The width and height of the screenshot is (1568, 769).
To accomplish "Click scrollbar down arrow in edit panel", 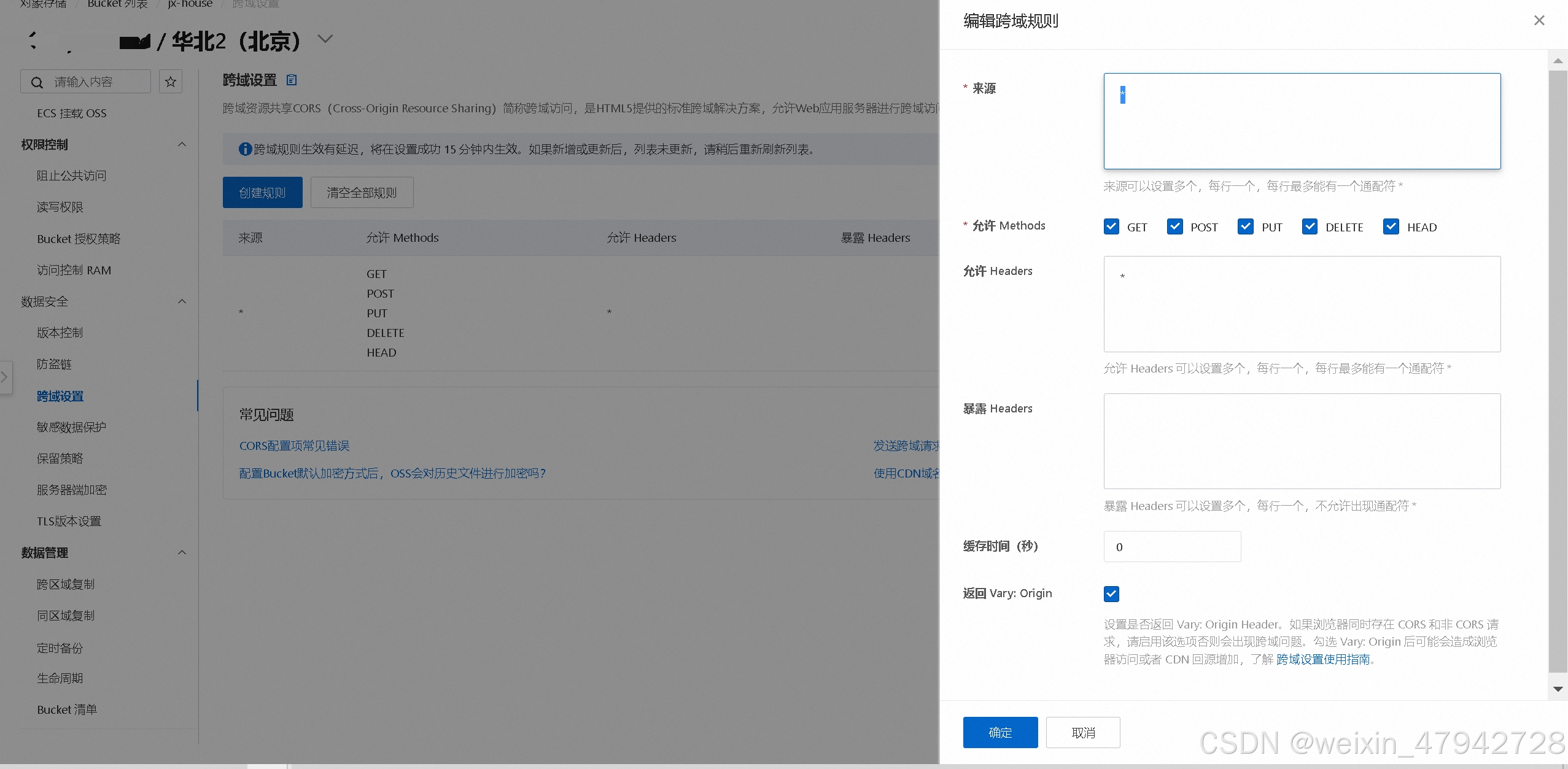I will 1558,689.
